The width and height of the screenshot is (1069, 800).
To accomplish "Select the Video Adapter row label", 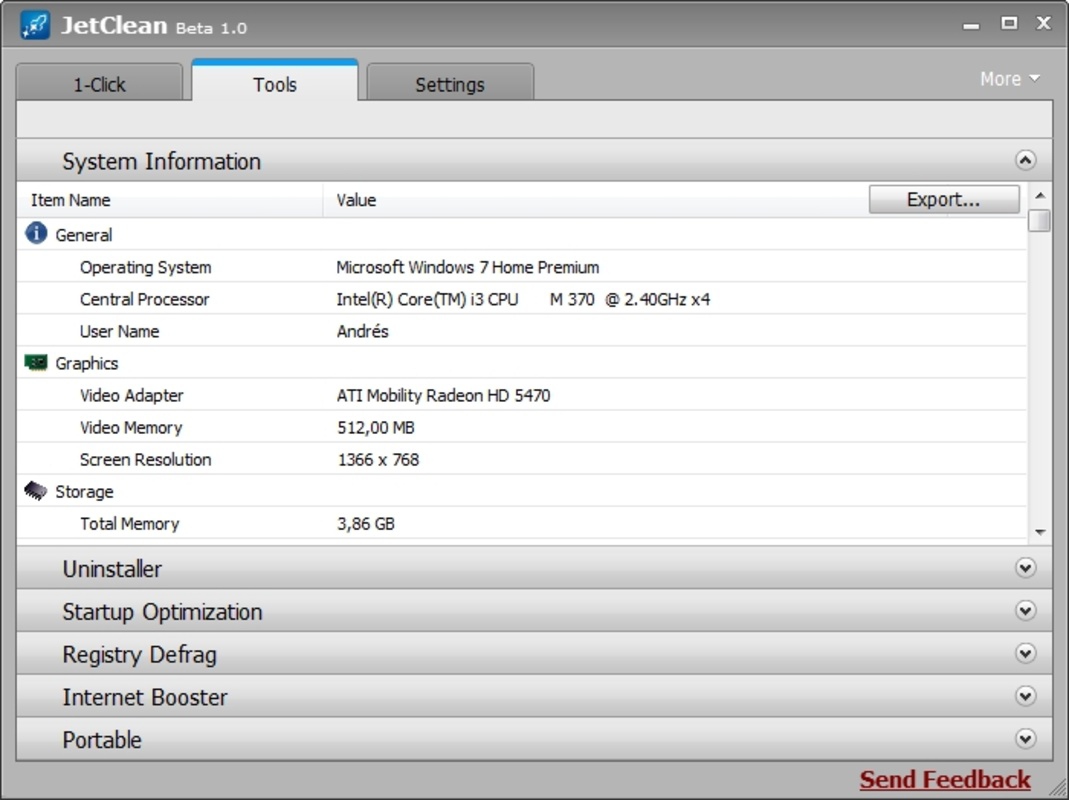I will pos(132,395).
